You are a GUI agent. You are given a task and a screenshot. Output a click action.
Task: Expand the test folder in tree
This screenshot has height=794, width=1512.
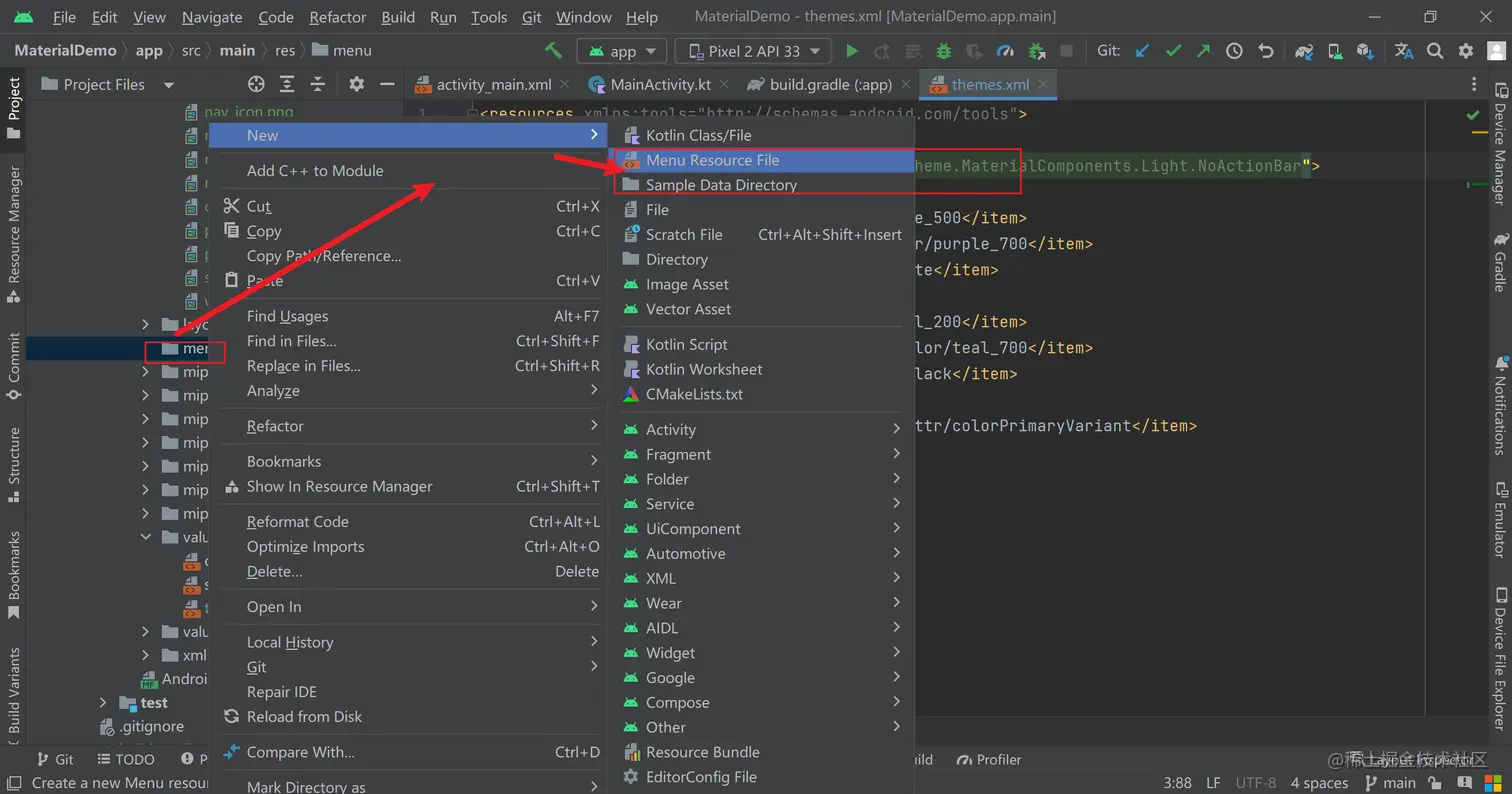pos(102,703)
